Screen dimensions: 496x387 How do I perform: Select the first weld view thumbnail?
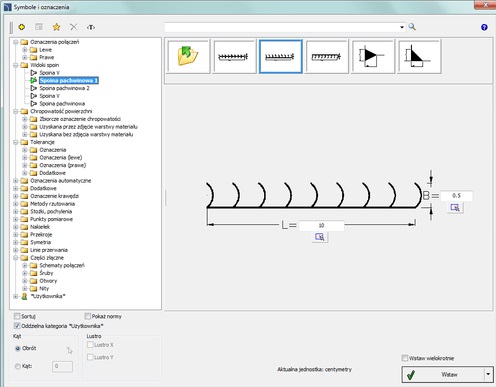pyautogui.click(x=234, y=56)
